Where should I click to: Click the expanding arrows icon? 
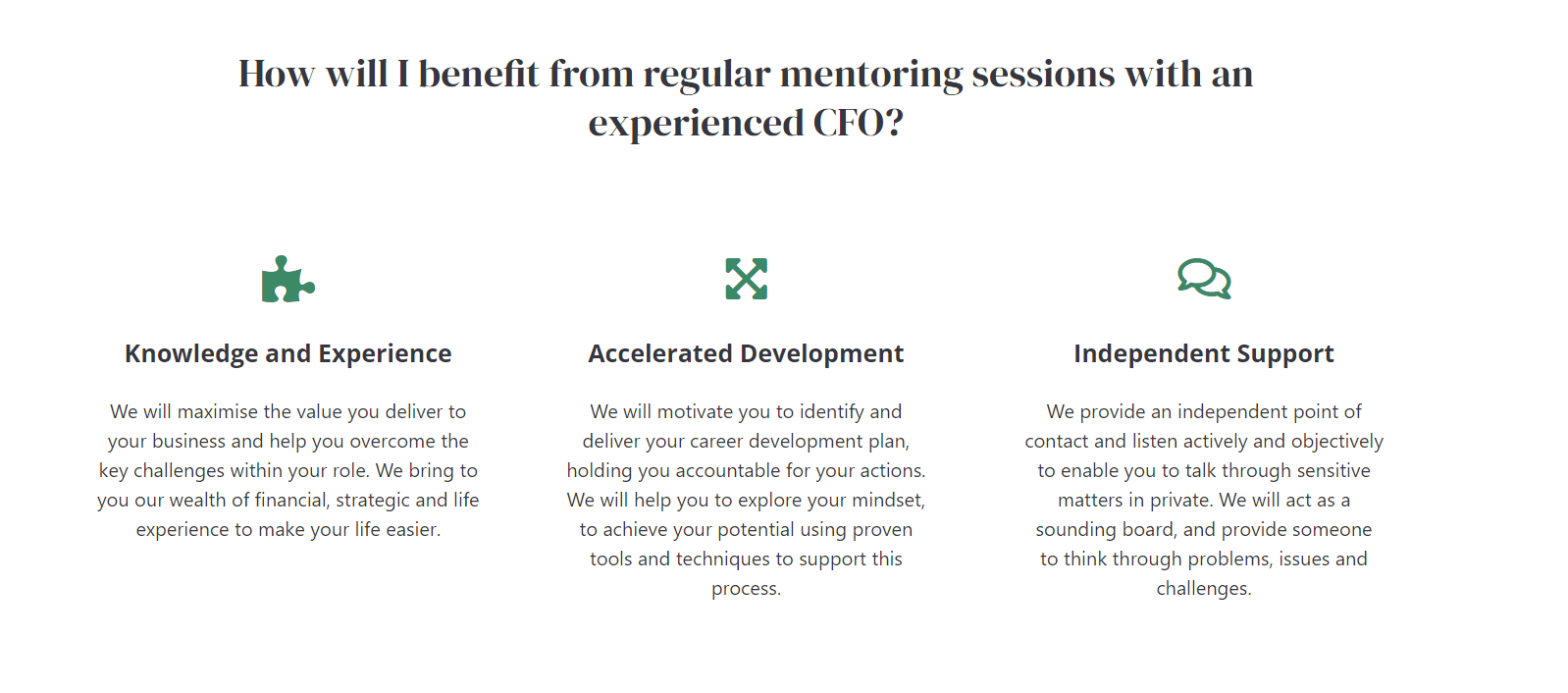click(x=746, y=279)
